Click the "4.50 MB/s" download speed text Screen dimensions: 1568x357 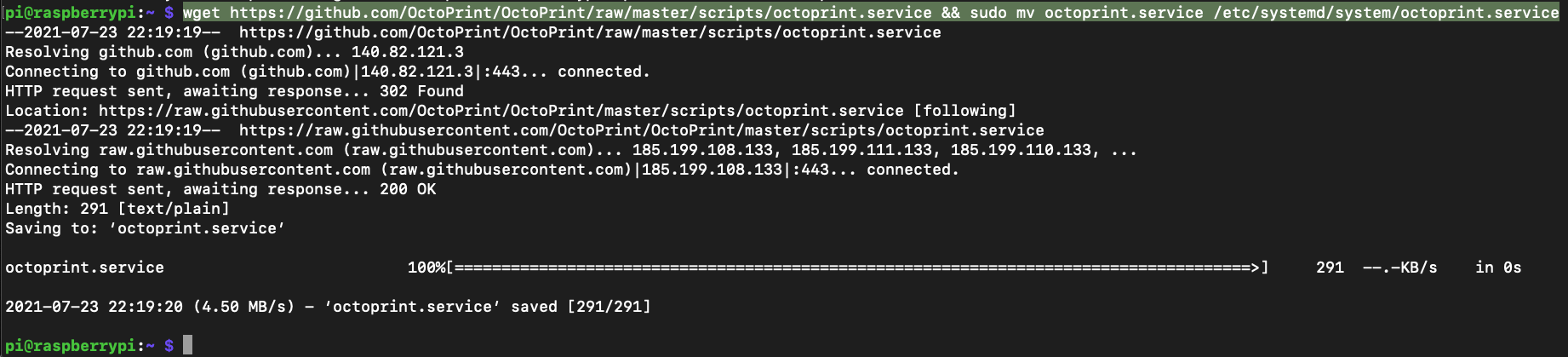click(243, 307)
